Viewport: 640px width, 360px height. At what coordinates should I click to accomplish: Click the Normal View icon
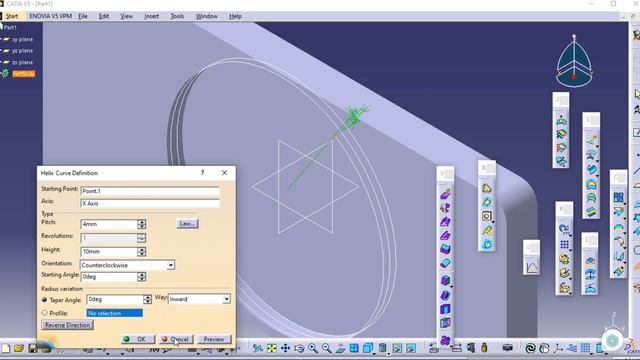pyautogui.click(x=340, y=348)
